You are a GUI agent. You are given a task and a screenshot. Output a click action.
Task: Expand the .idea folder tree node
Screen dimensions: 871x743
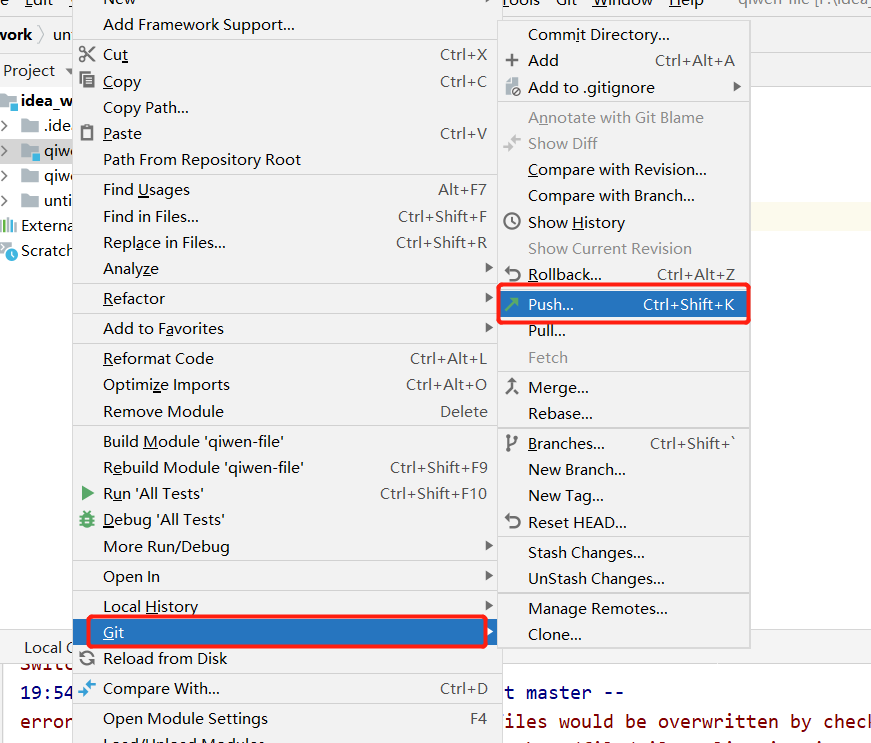(x=5, y=125)
